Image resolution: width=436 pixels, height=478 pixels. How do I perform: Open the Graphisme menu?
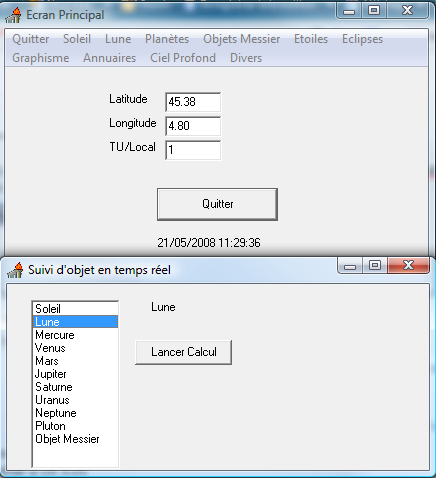[41, 58]
